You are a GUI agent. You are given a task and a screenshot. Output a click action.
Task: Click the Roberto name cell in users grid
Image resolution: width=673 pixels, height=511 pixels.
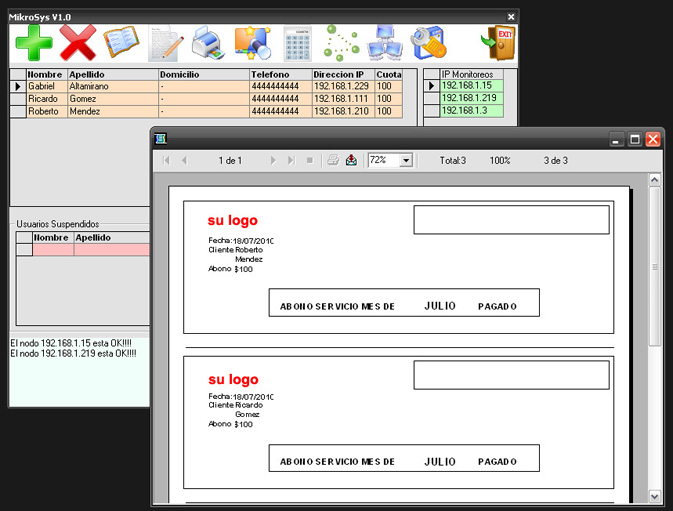(x=47, y=112)
